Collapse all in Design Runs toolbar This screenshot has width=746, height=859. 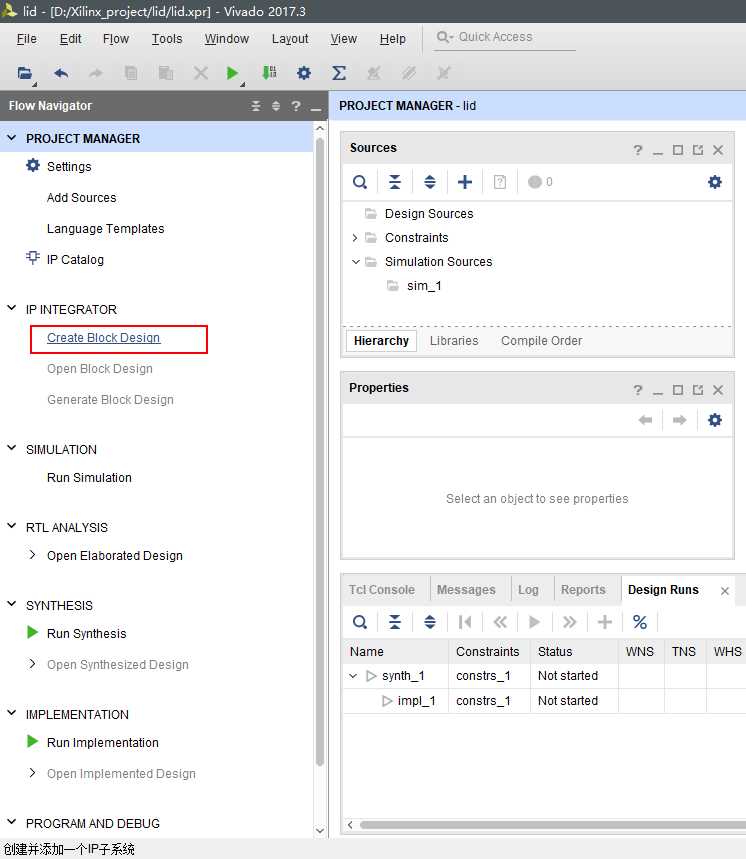tap(395, 622)
